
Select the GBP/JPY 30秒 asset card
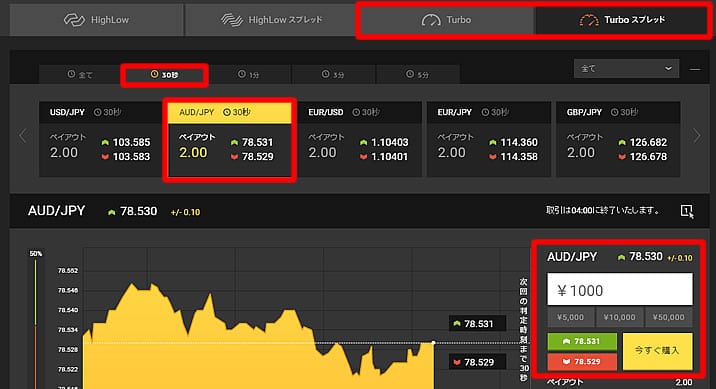click(x=618, y=139)
